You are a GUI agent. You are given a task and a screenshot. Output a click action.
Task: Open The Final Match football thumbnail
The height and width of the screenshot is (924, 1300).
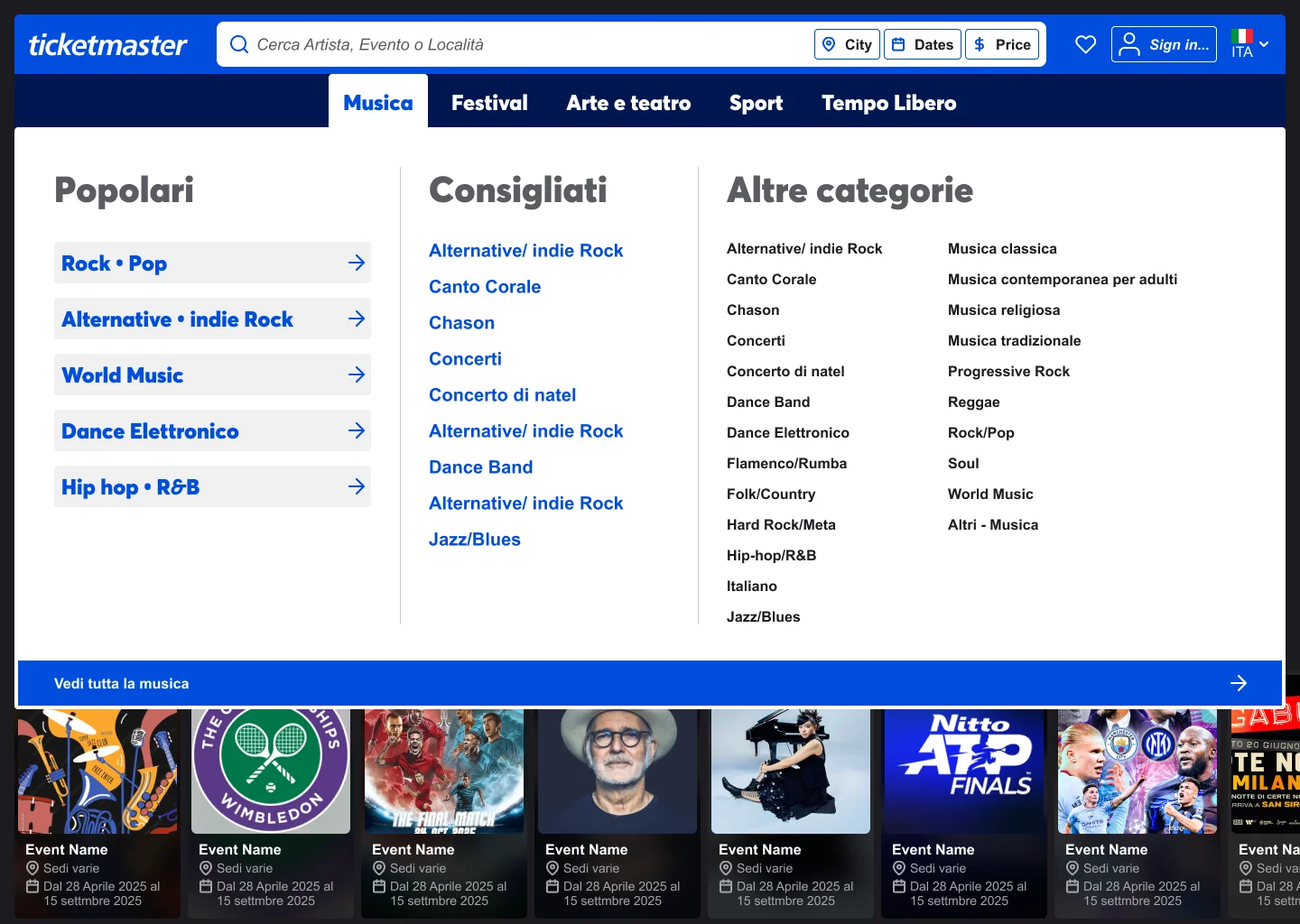pyautogui.click(x=444, y=771)
